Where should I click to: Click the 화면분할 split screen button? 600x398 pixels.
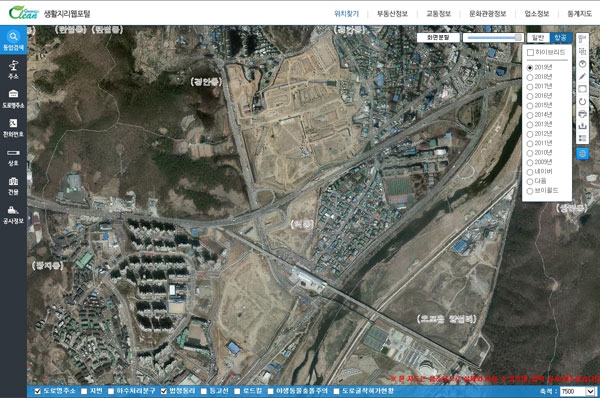pos(438,38)
